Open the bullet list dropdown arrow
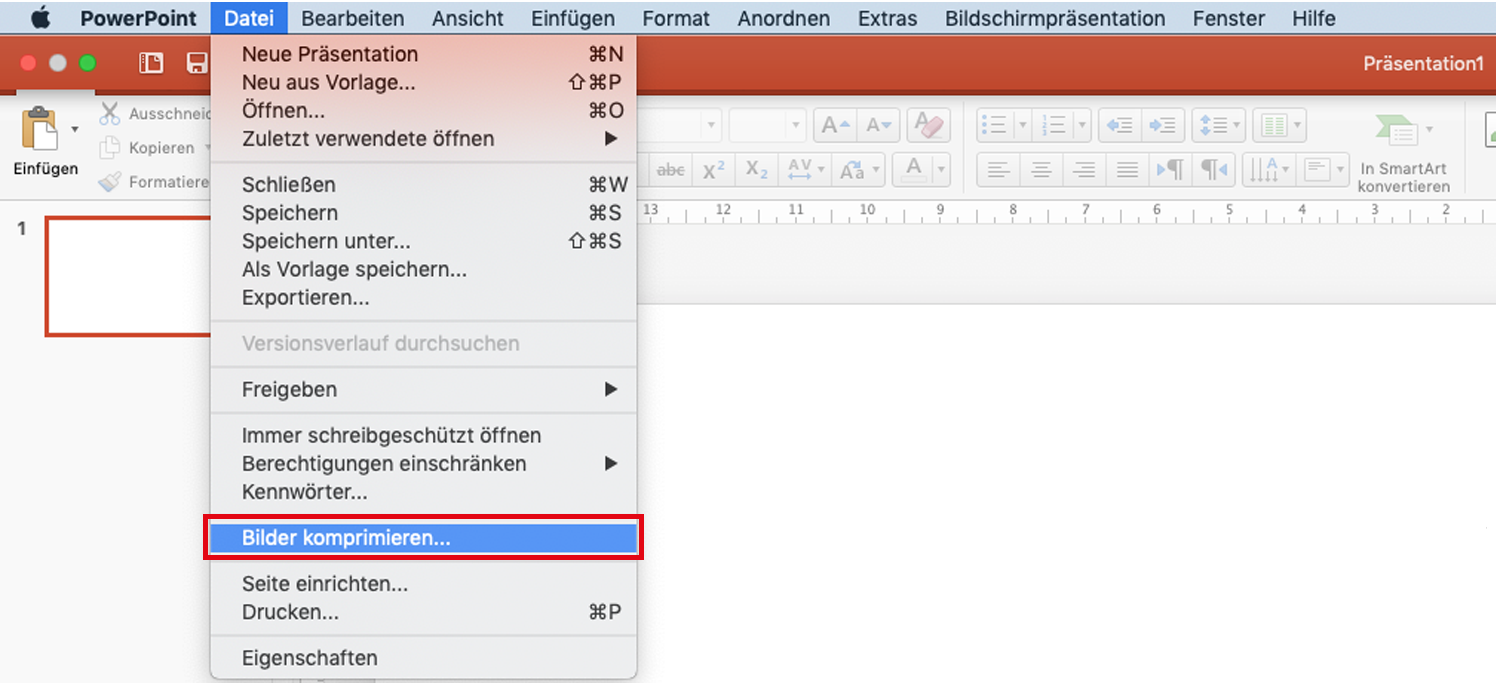1500x686 pixels. coord(1021,126)
